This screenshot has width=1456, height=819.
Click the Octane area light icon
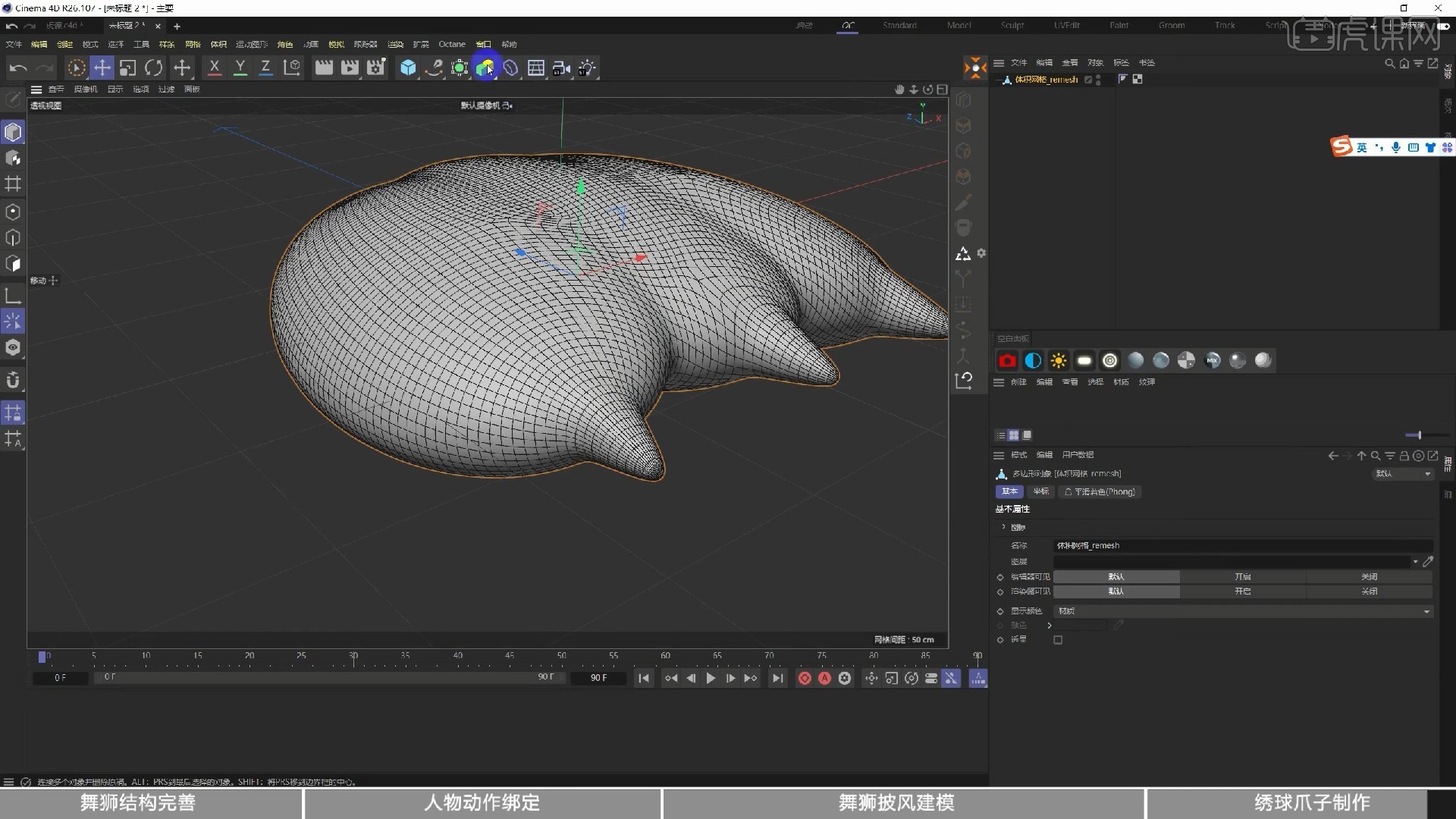tap(1084, 361)
